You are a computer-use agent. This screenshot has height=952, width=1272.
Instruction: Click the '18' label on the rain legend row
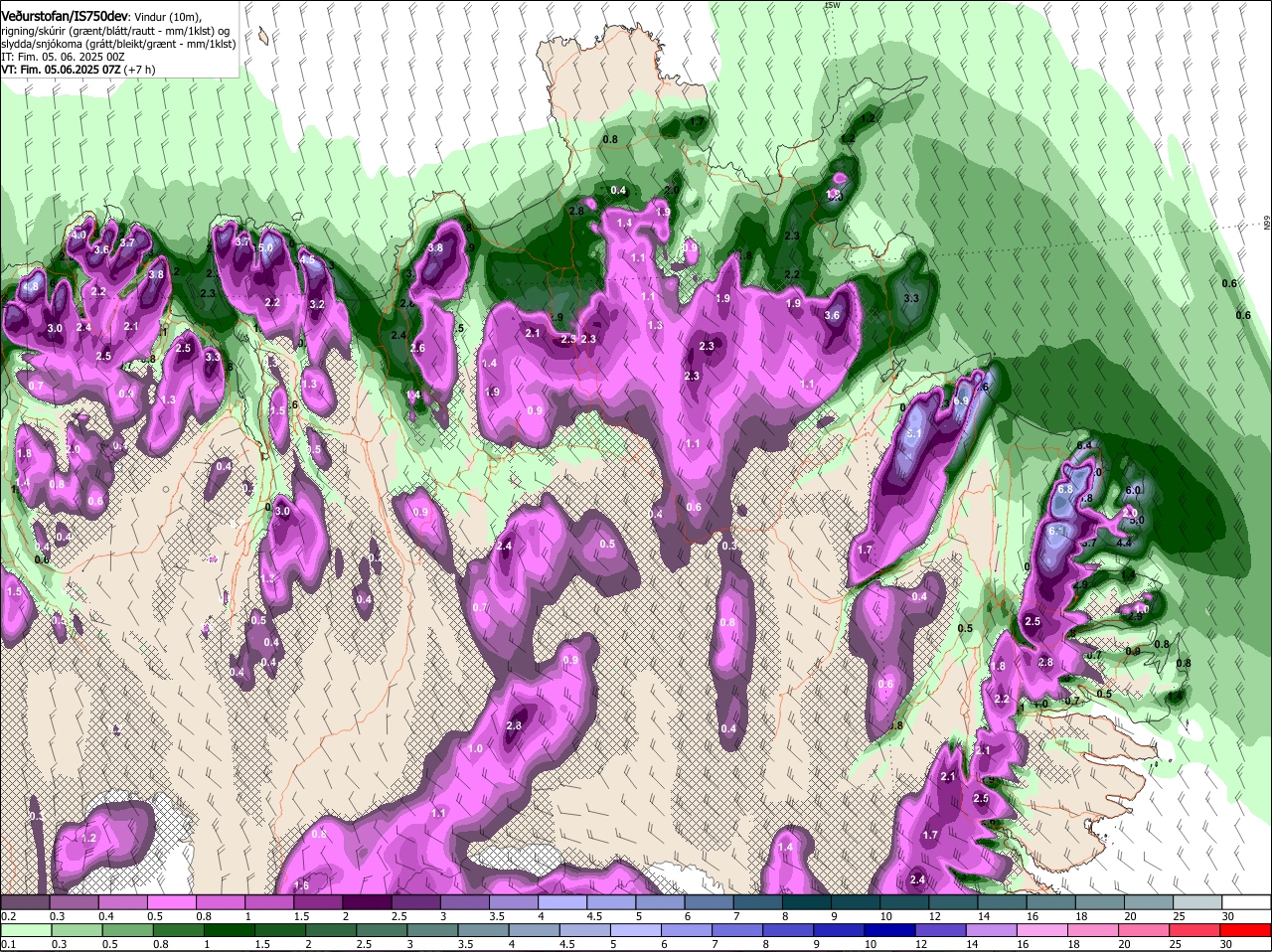(1073, 945)
